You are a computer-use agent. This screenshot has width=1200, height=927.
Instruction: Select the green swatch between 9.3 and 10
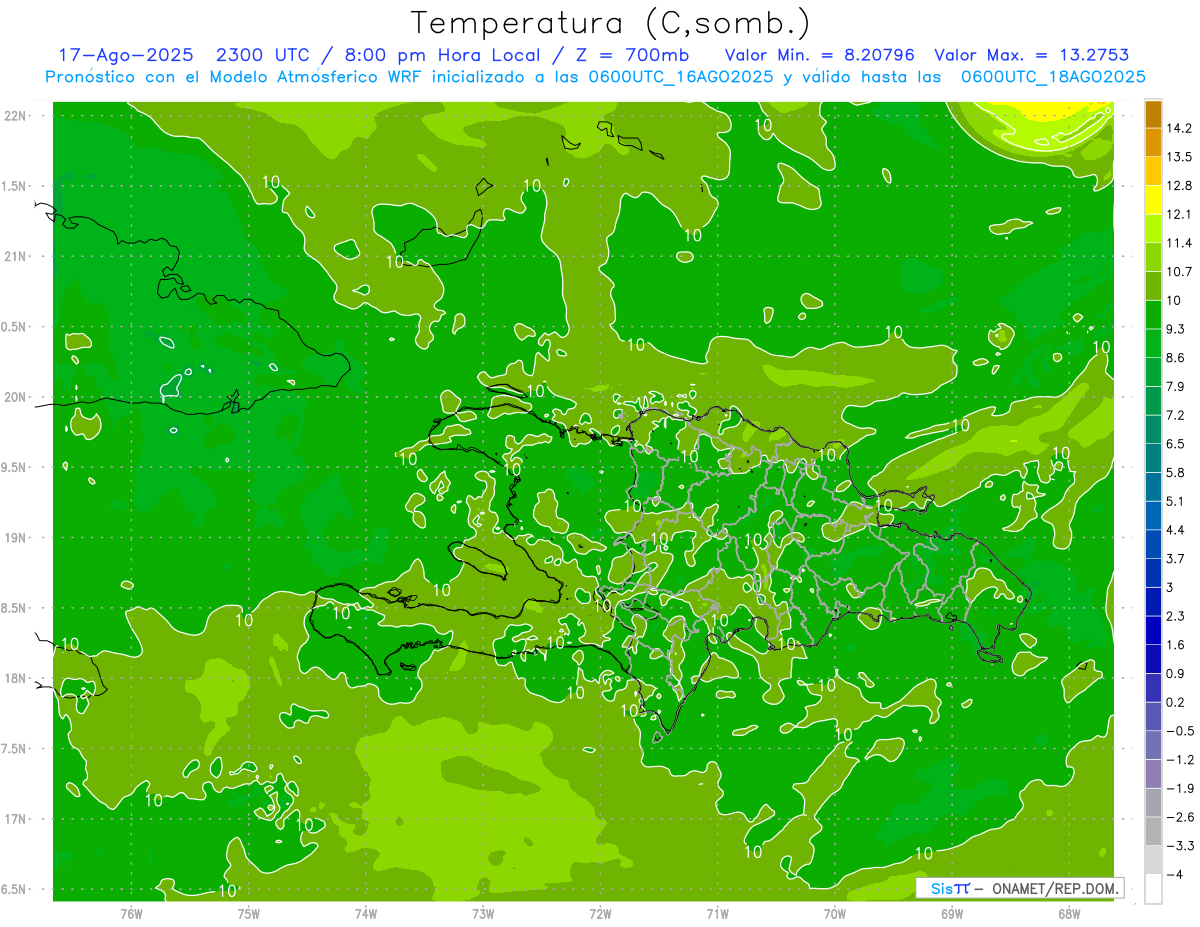click(1153, 314)
